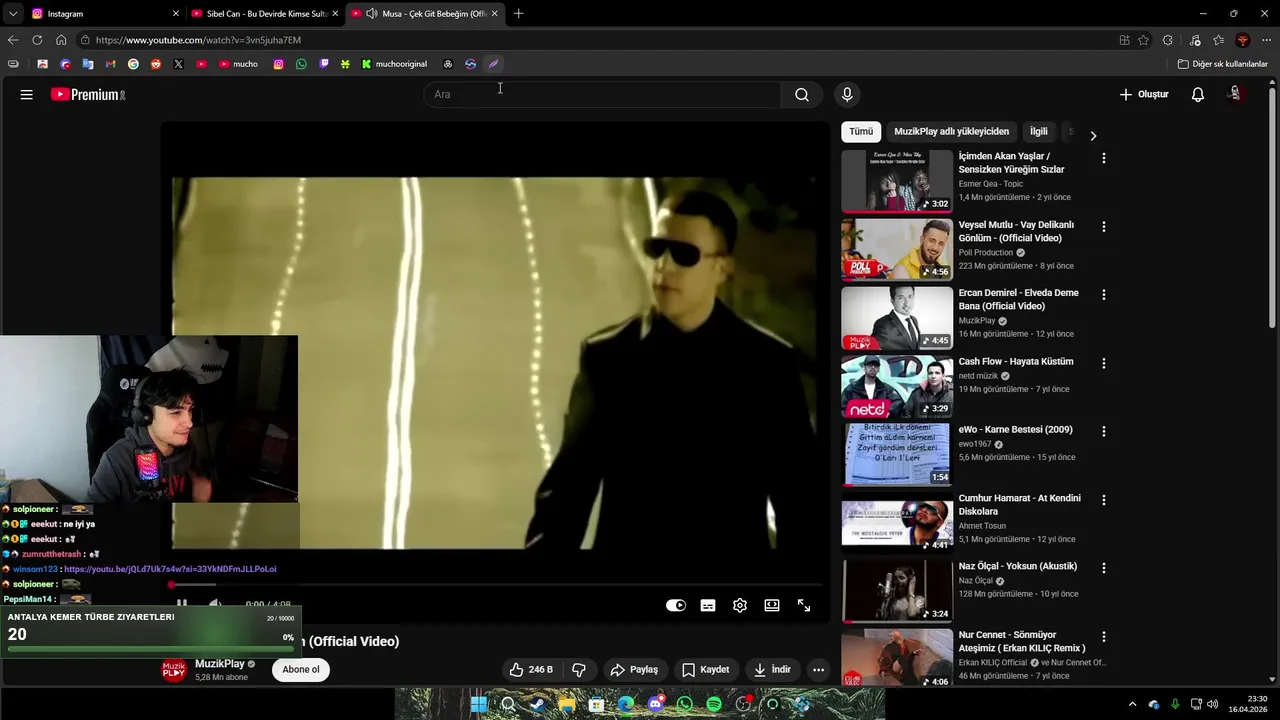Screen dimensions: 1280x720
Task: Open Steam from the Windows taskbar
Action: click(538, 704)
